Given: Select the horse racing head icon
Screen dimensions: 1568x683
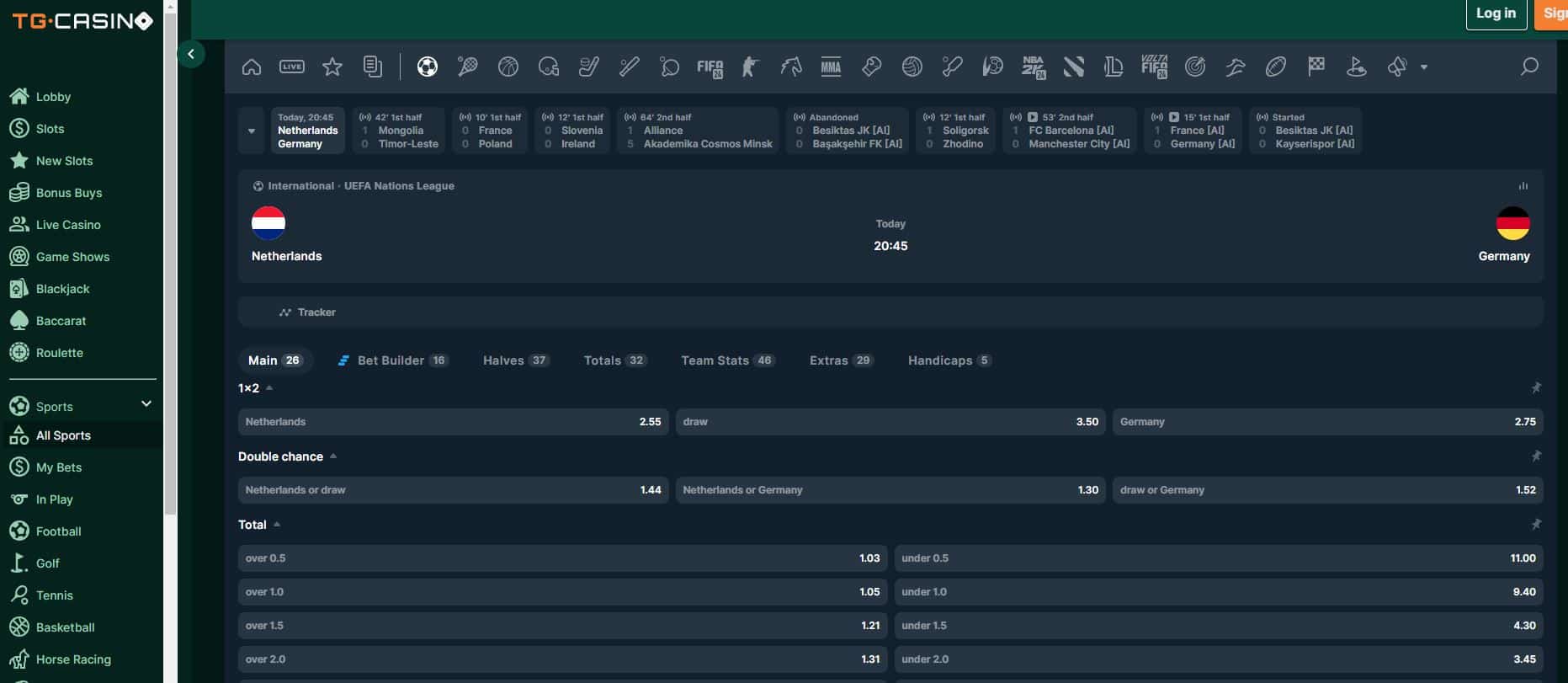Looking at the screenshot, I should [791, 67].
